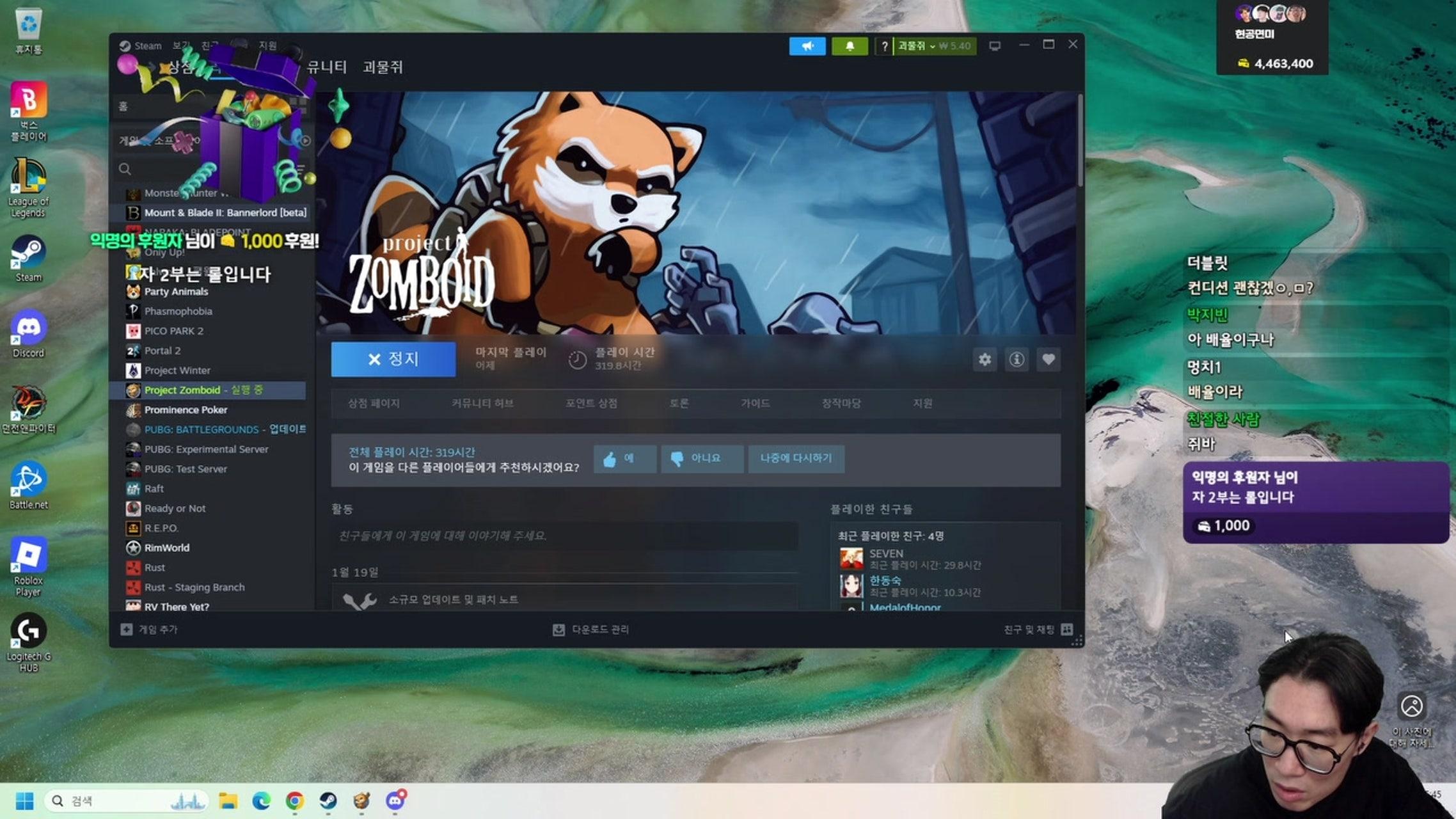Open friends and chat icon

pyautogui.click(x=1066, y=630)
